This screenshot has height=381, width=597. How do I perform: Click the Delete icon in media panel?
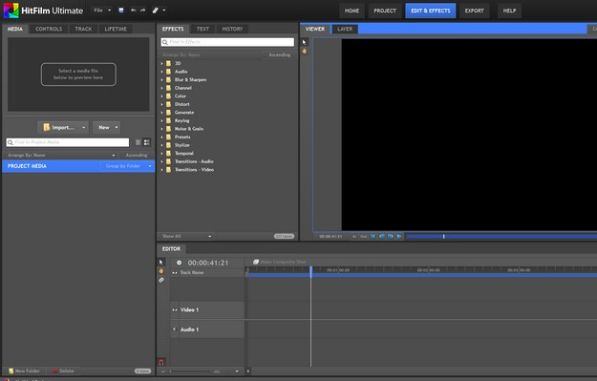pos(55,371)
